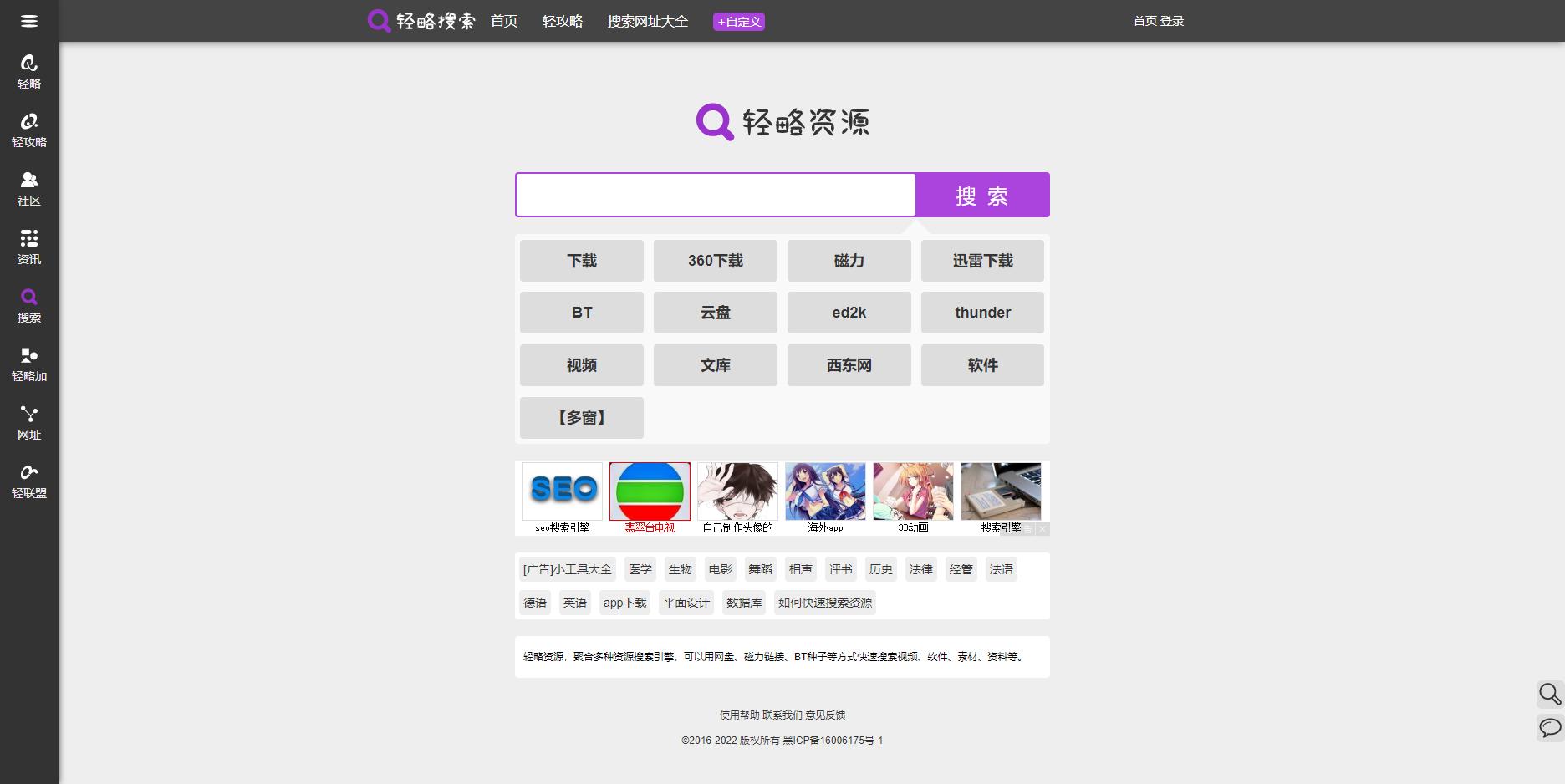This screenshot has width=1565, height=784.
Task: Open the +自定义 option
Action: (x=739, y=21)
